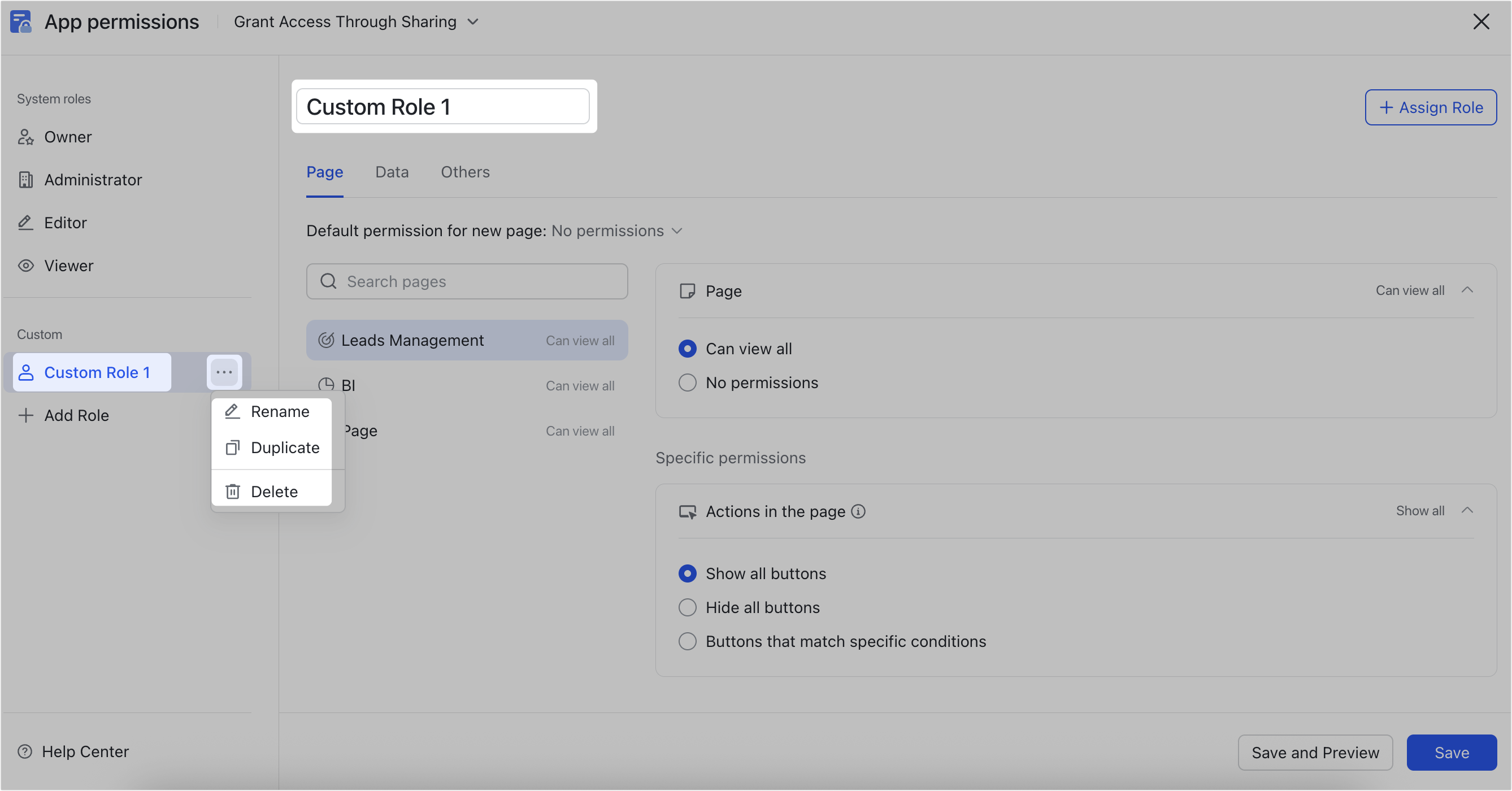The image size is (1512, 791).
Task: Switch to the Data tab
Action: (x=392, y=172)
